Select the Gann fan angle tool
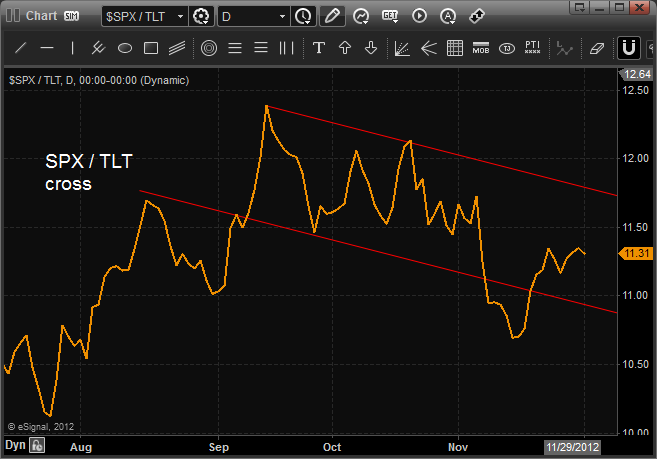The width and height of the screenshot is (657, 459). tap(402, 48)
